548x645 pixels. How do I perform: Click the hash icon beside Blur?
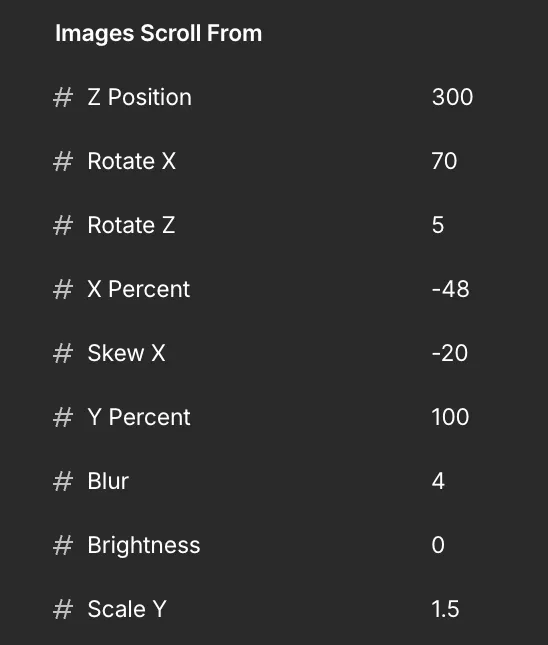click(x=63, y=481)
